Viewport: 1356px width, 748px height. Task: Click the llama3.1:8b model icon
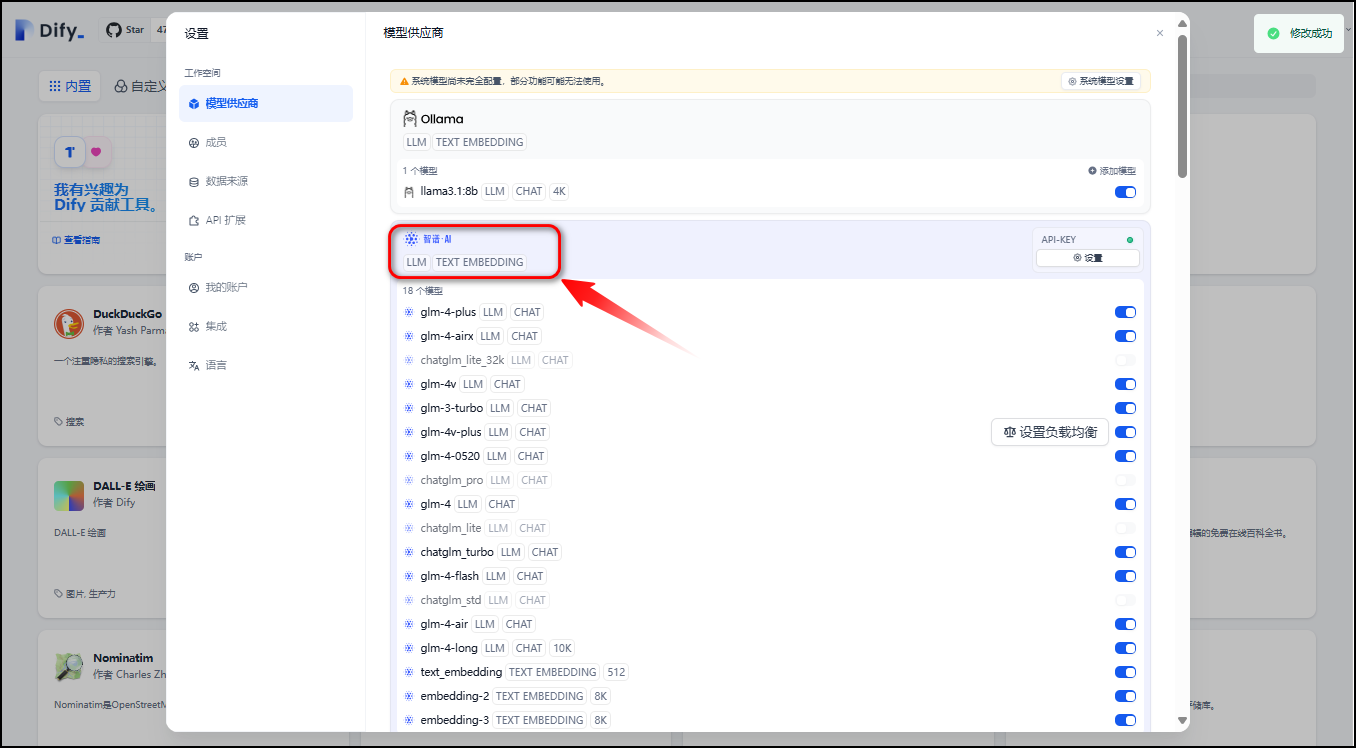408,192
